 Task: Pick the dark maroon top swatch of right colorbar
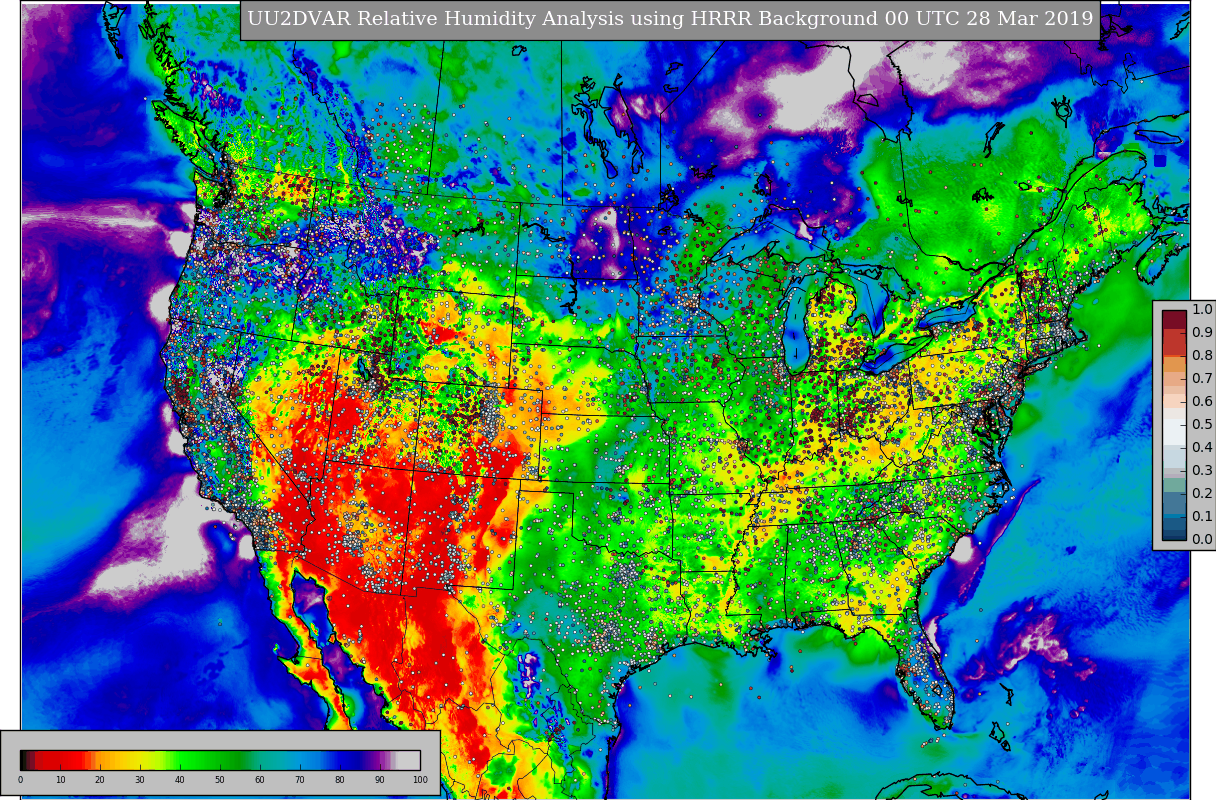1174,318
